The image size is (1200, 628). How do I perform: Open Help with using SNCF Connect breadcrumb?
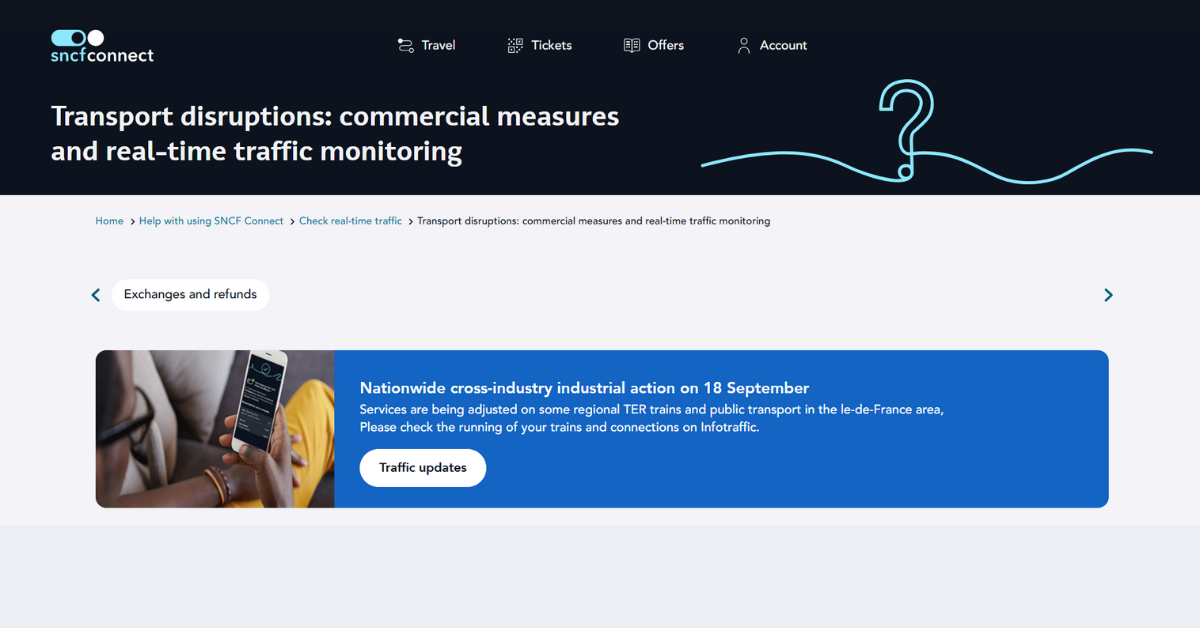211,221
